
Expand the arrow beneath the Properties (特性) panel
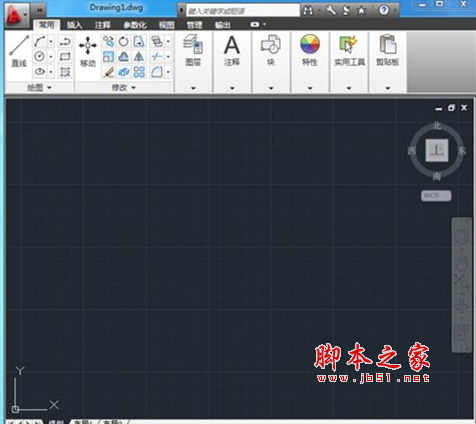click(x=310, y=88)
